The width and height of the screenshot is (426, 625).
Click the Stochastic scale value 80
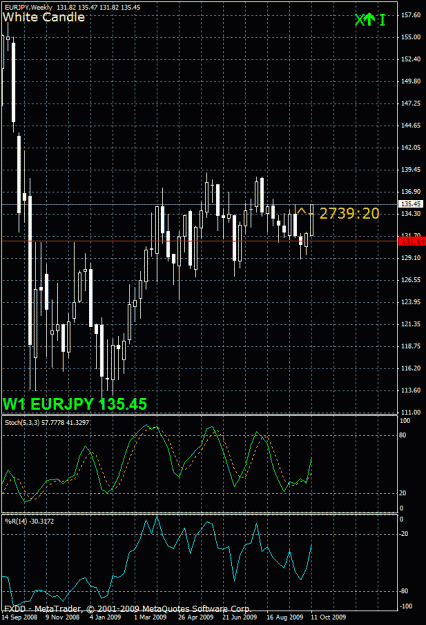403,435
